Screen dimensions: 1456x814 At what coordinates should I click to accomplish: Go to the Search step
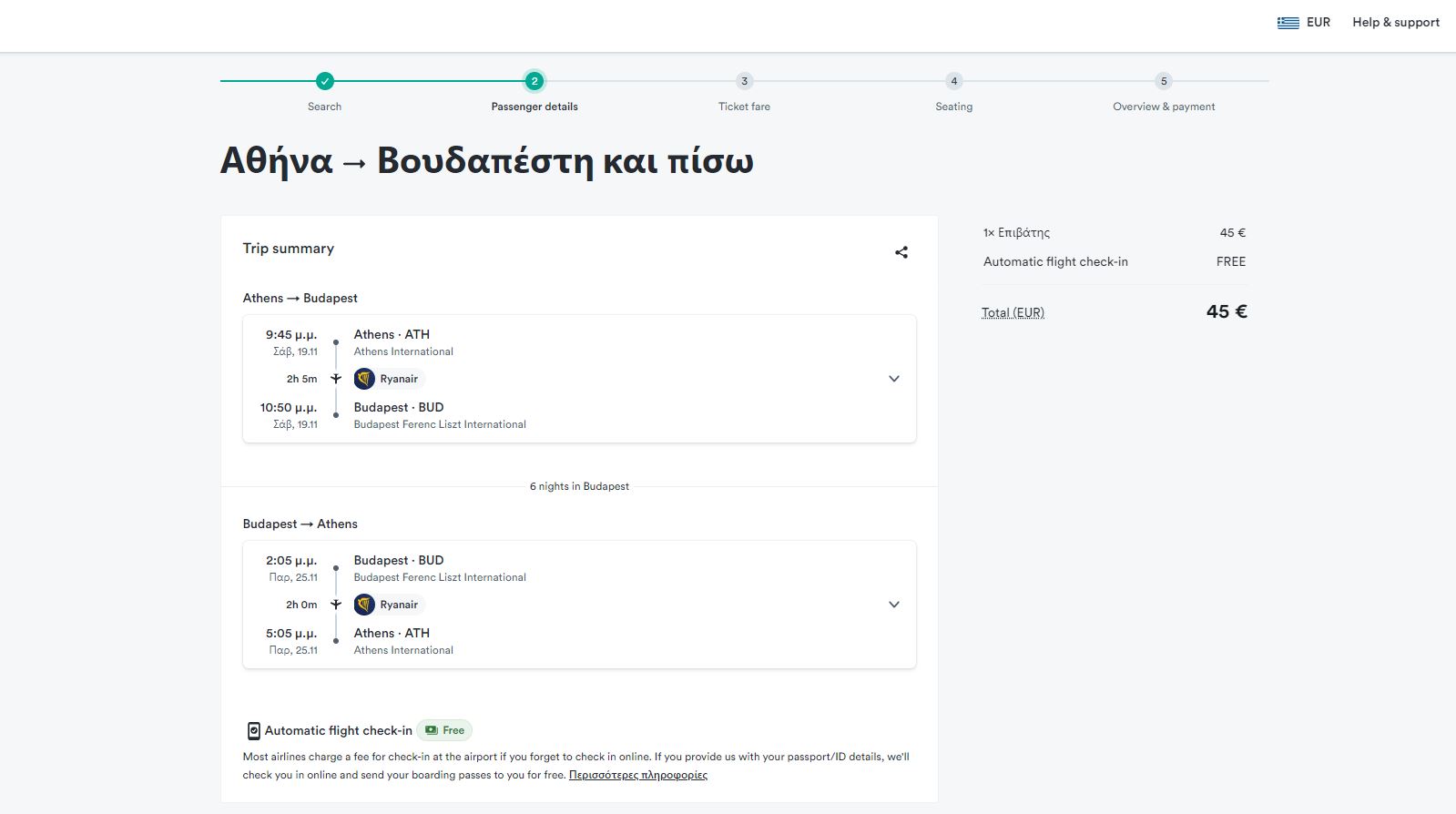click(324, 107)
